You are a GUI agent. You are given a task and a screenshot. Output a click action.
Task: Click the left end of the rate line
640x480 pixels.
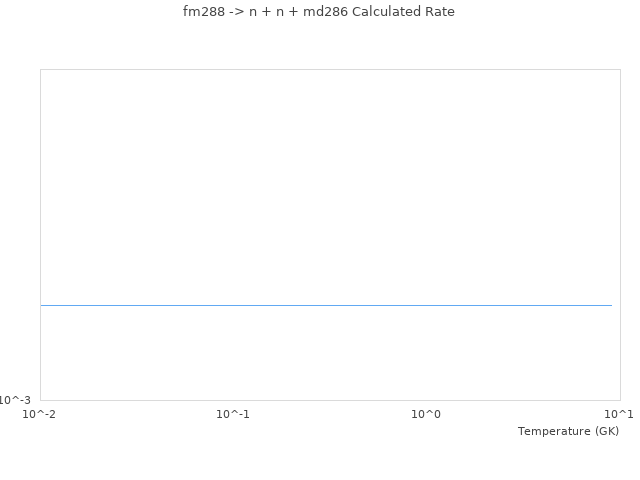coord(43,305)
